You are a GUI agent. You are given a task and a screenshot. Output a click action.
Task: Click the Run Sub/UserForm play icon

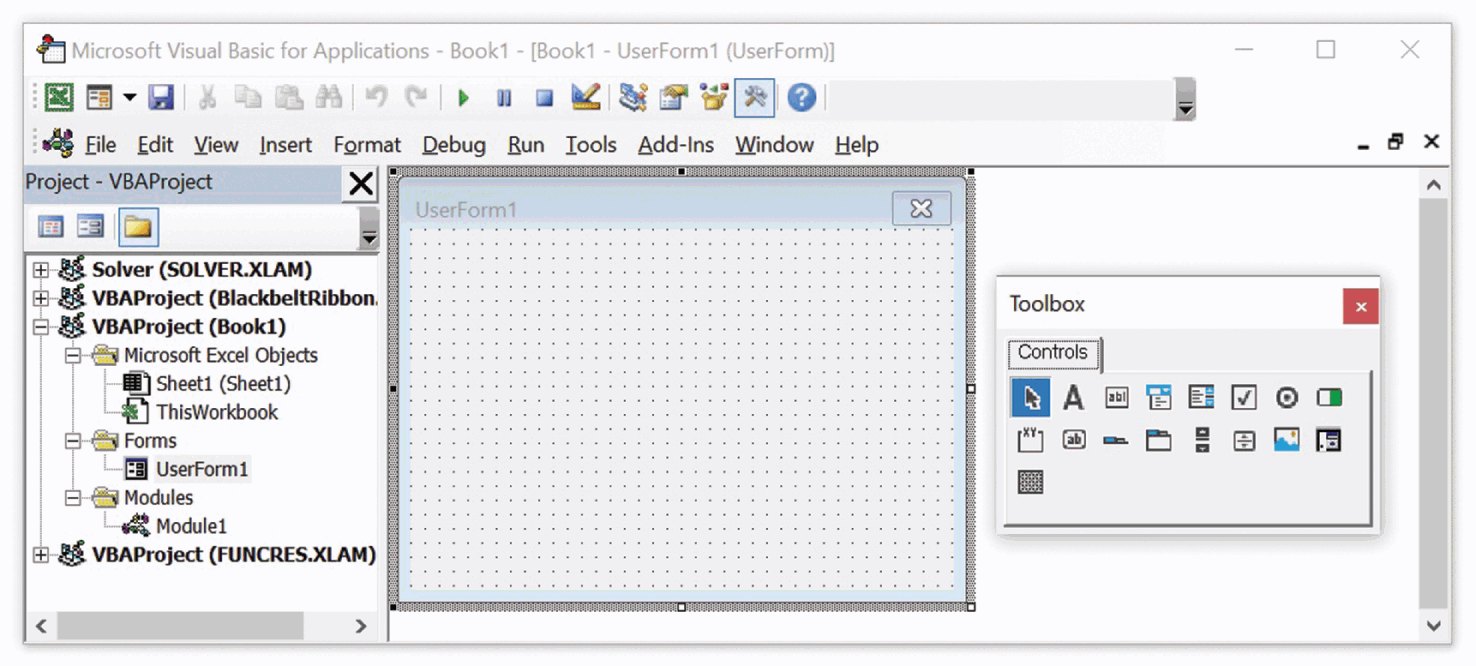(x=463, y=98)
